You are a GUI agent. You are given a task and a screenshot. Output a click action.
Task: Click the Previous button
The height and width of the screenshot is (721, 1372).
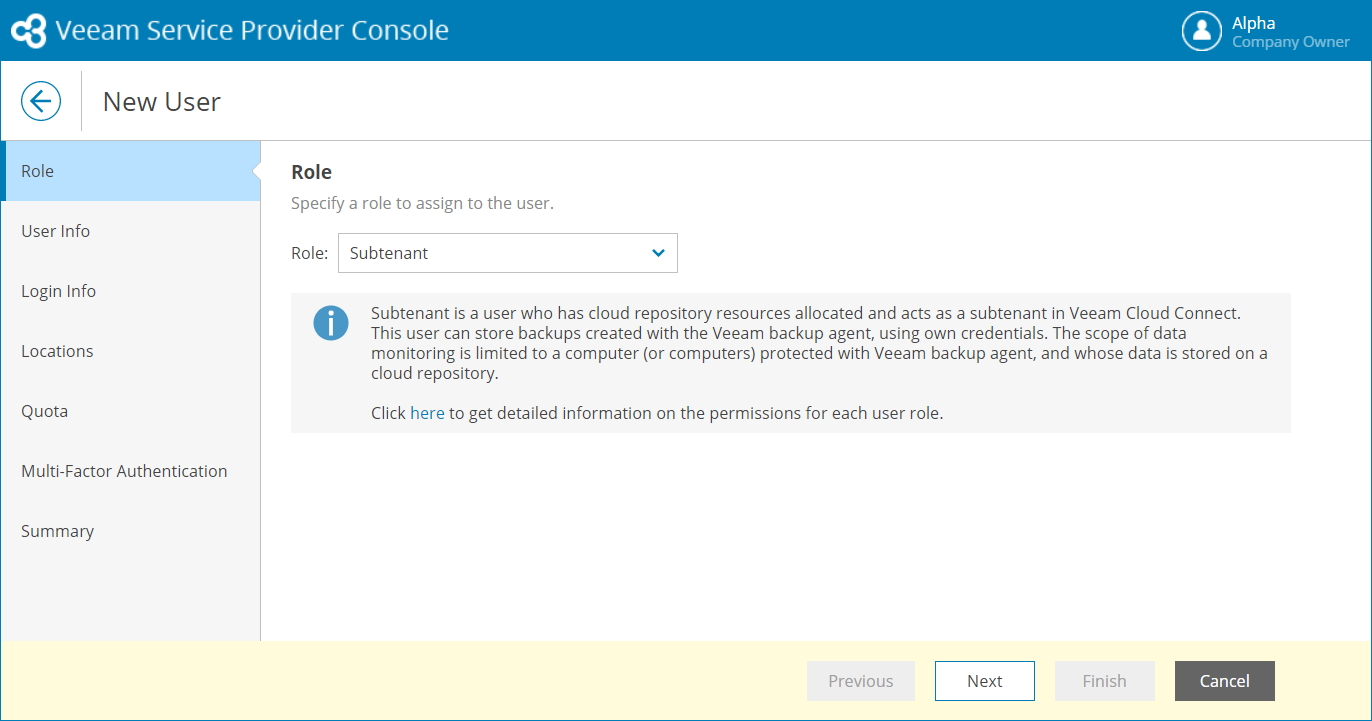[860, 681]
